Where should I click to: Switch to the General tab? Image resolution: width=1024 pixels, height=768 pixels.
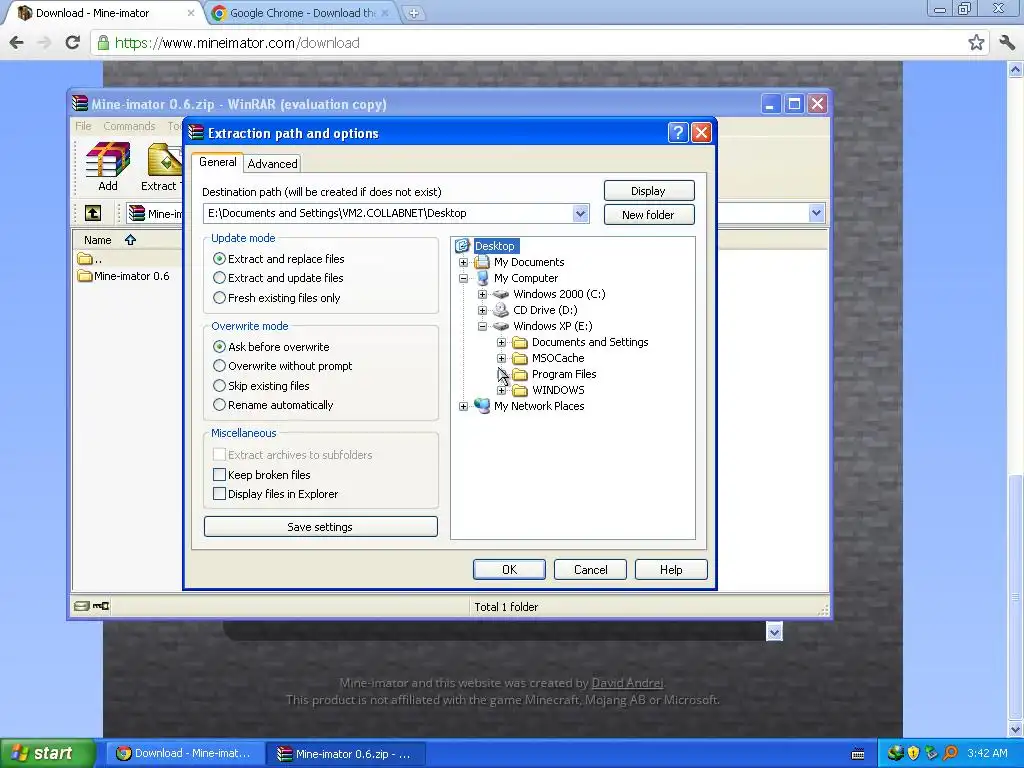click(x=217, y=162)
